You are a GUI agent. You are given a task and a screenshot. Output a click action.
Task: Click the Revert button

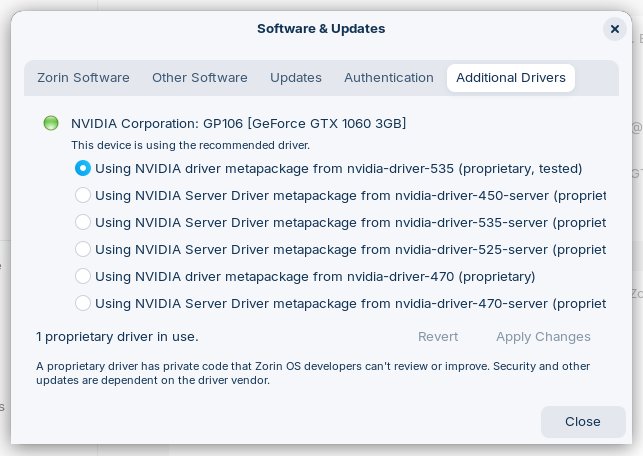click(438, 337)
